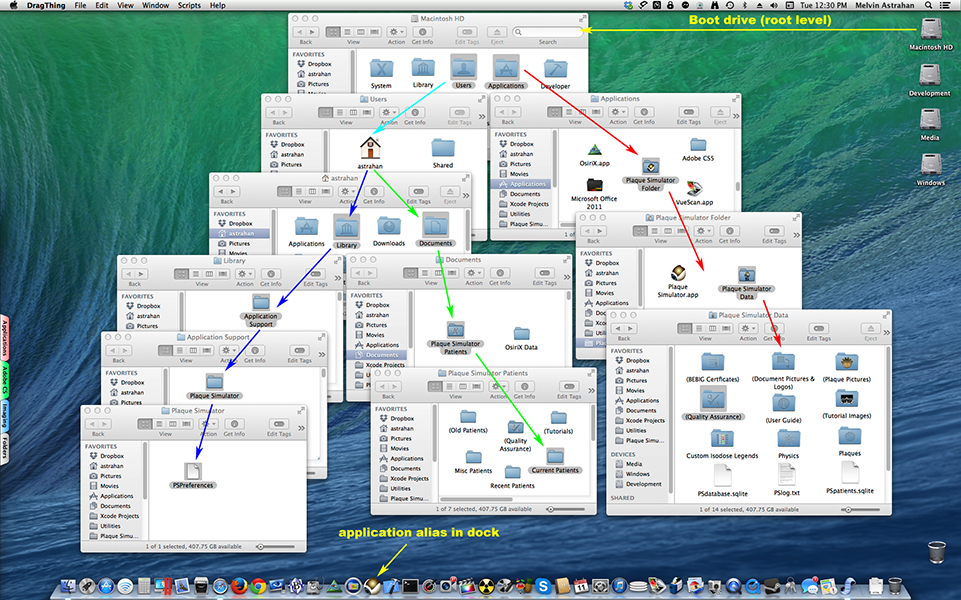
Task: Launch VueScan.app in Applications window
Action: 694,189
